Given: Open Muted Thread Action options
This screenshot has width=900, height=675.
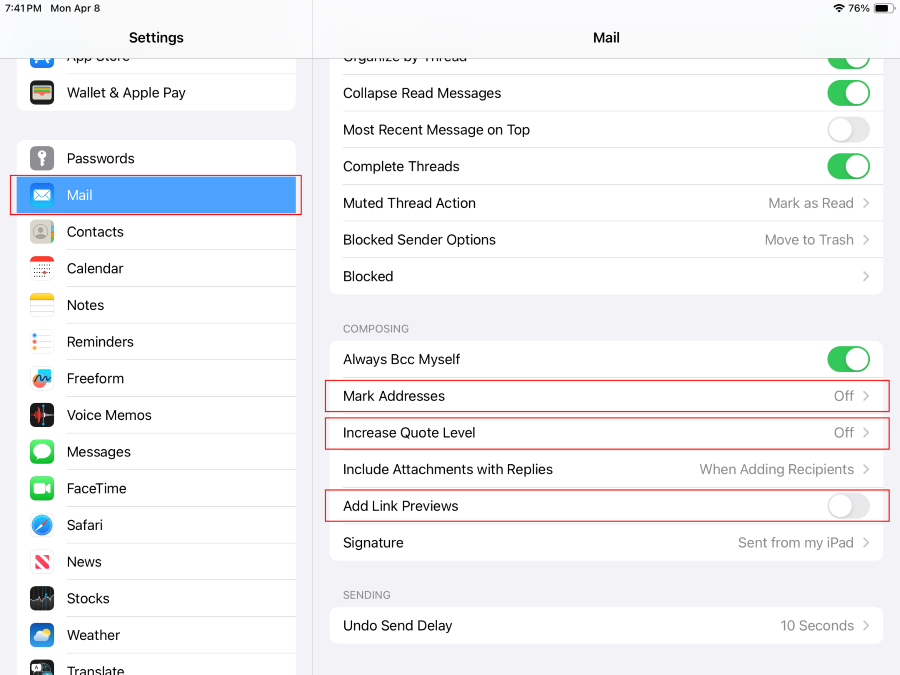Looking at the screenshot, I should tap(606, 203).
